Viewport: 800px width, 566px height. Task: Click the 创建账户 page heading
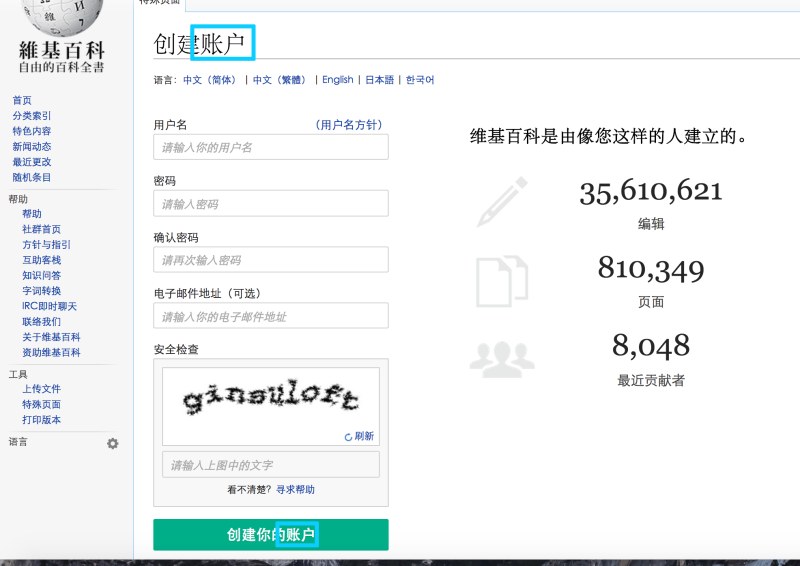pyautogui.click(x=199, y=43)
